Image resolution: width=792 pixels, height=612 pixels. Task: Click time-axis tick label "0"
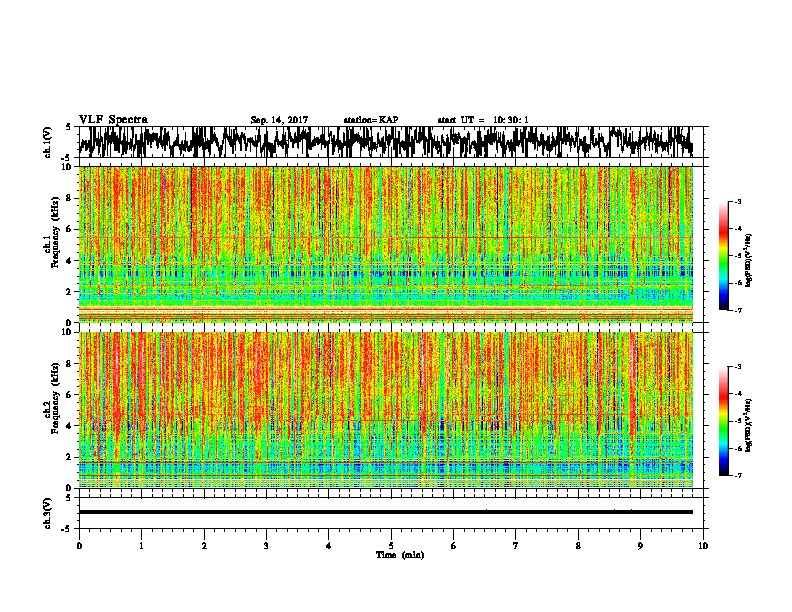79,546
